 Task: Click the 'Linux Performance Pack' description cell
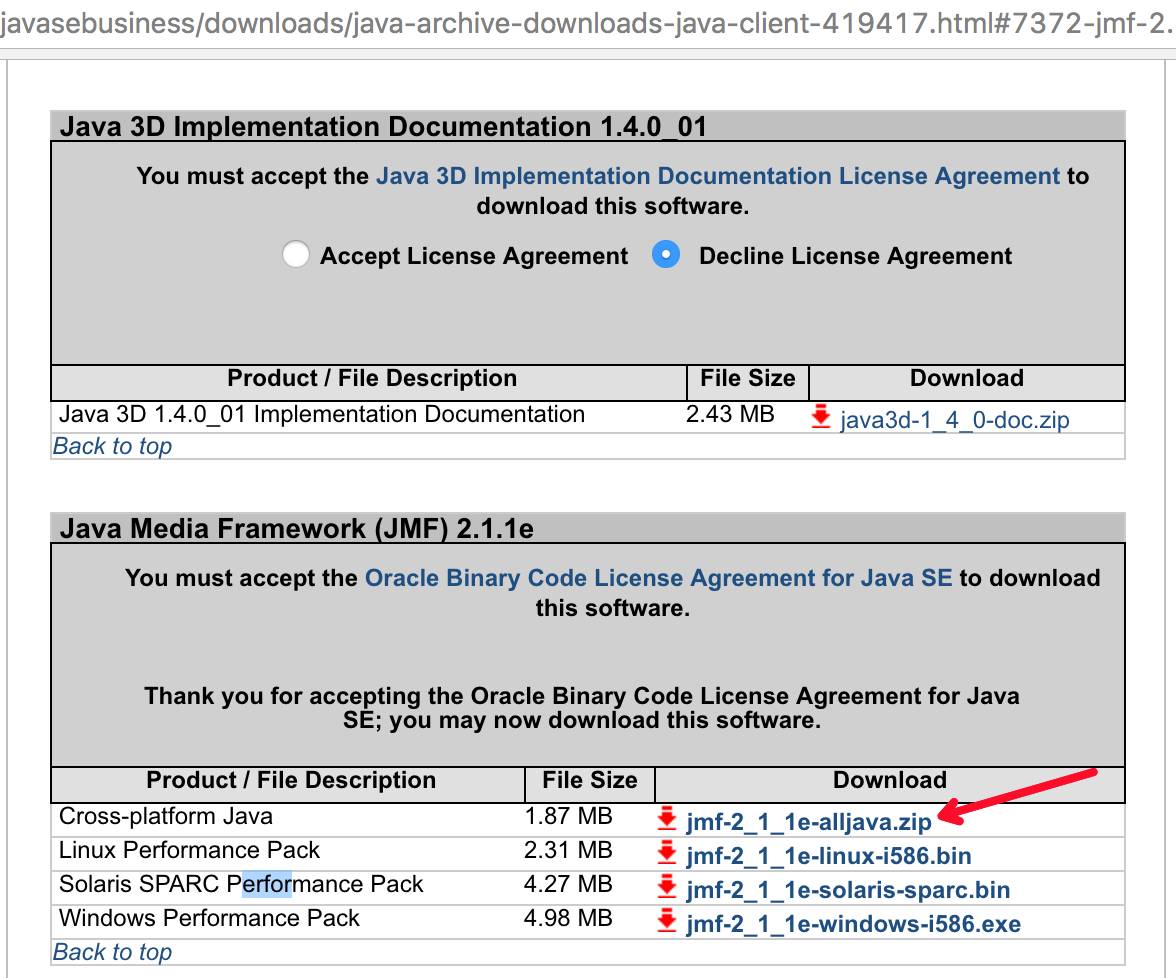[x=189, y=850]
